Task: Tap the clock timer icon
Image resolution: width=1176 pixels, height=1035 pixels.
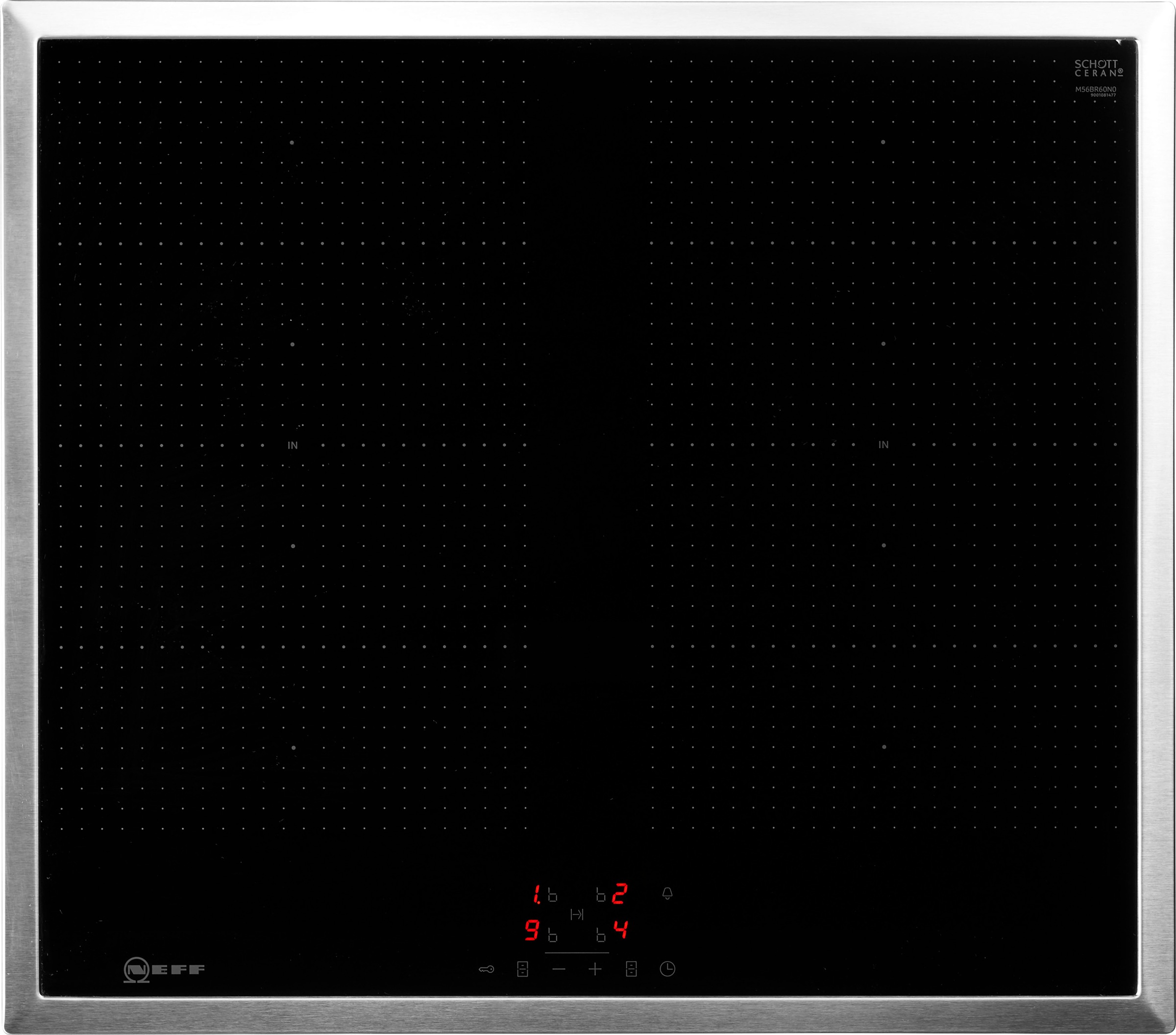Action: click(x=667, y=969)
